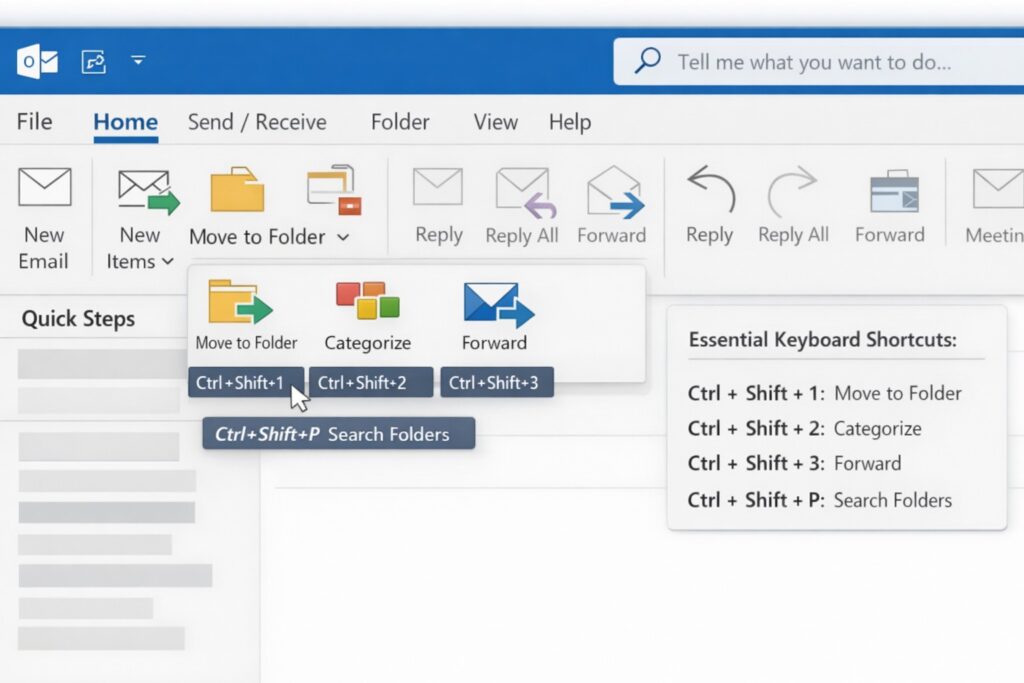Click the Quick Steps panel heading
The width and height of the screenshot is (1024, 683).
[x=79, y=318]
